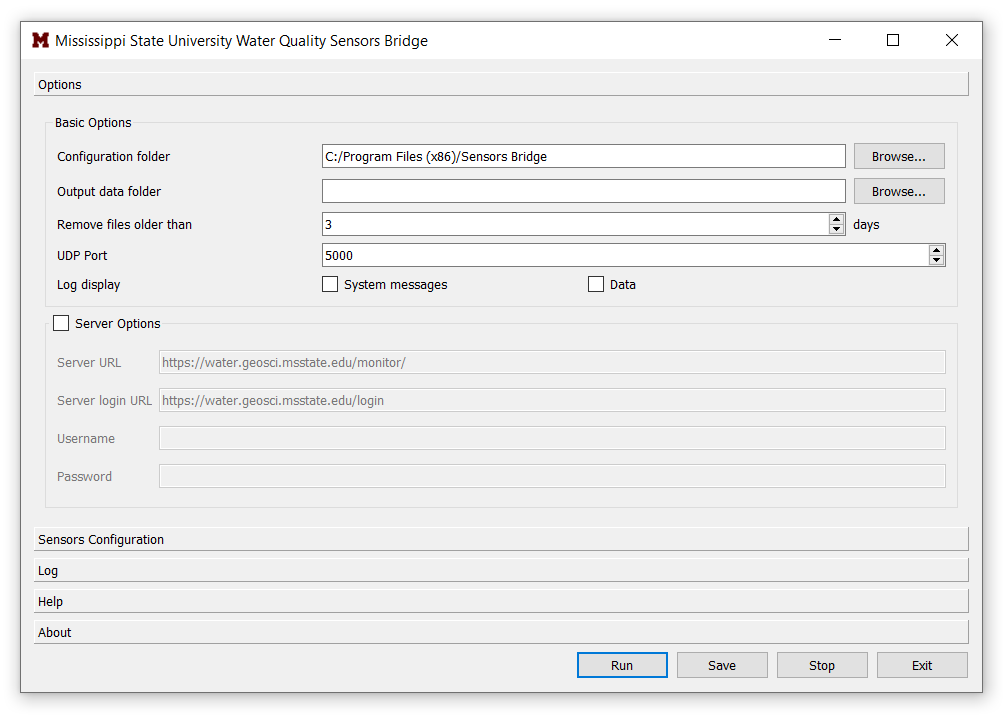
Task: Increase days with the up arrow
Action: coord(836,219)
